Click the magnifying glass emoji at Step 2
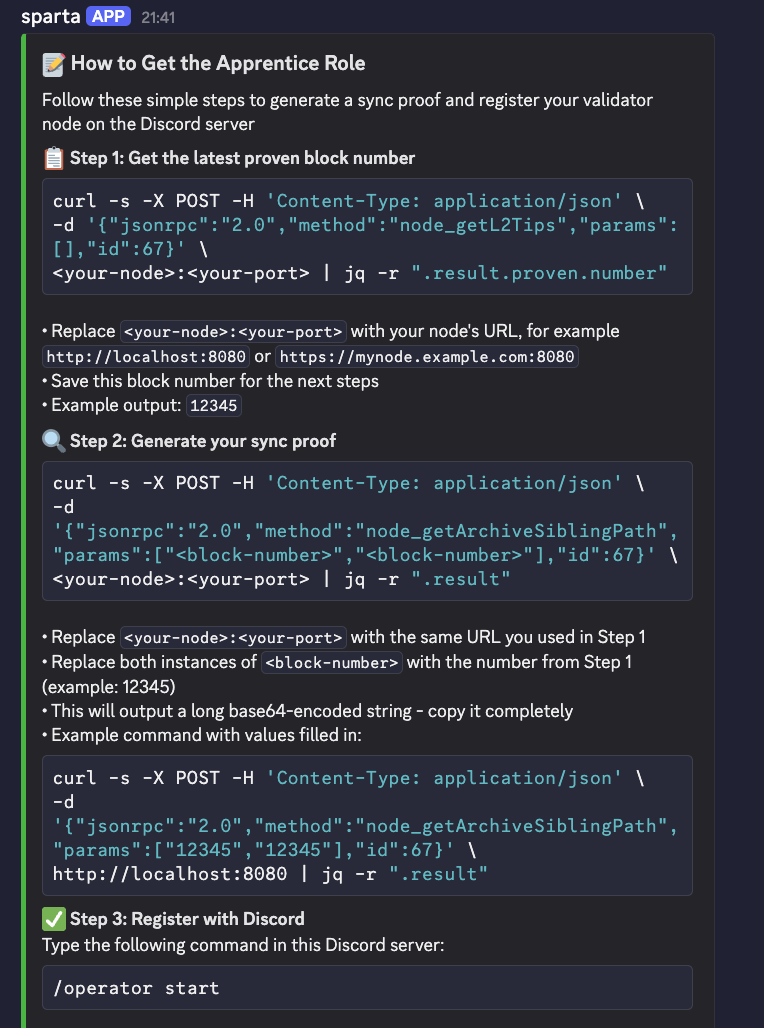The height and width of the screenshot is (1028, 764). click(x=54, y=441)
